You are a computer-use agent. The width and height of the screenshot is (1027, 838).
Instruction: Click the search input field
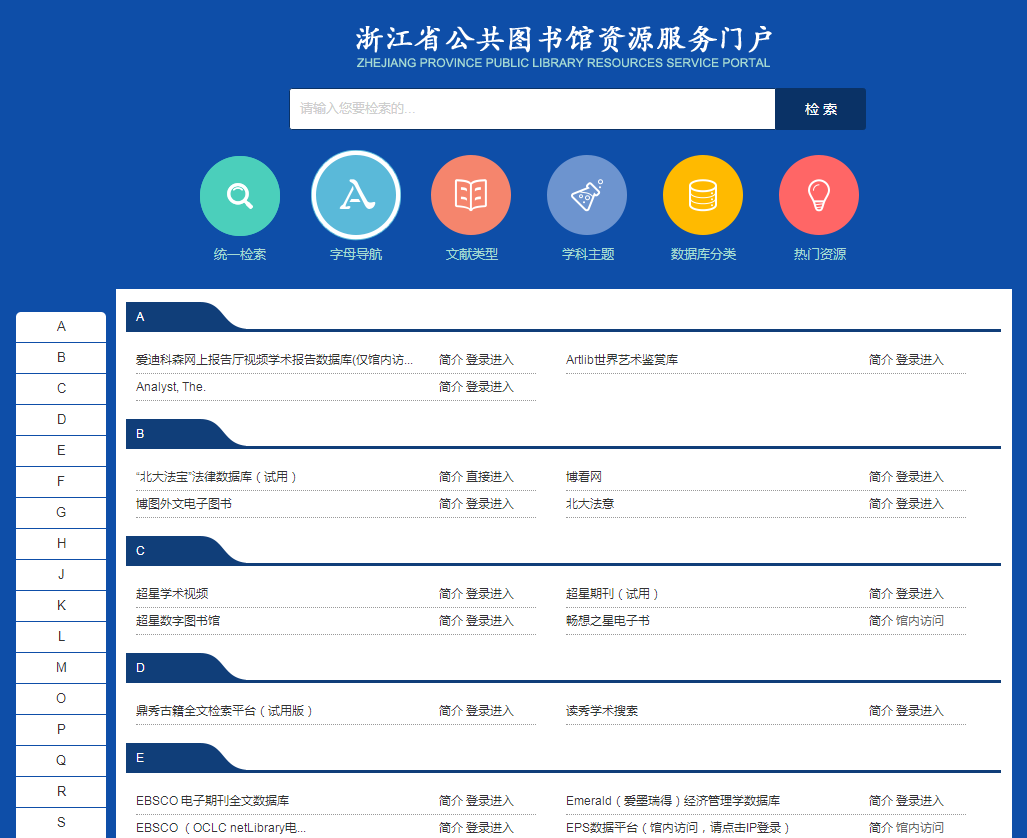[x=532, y=109]
